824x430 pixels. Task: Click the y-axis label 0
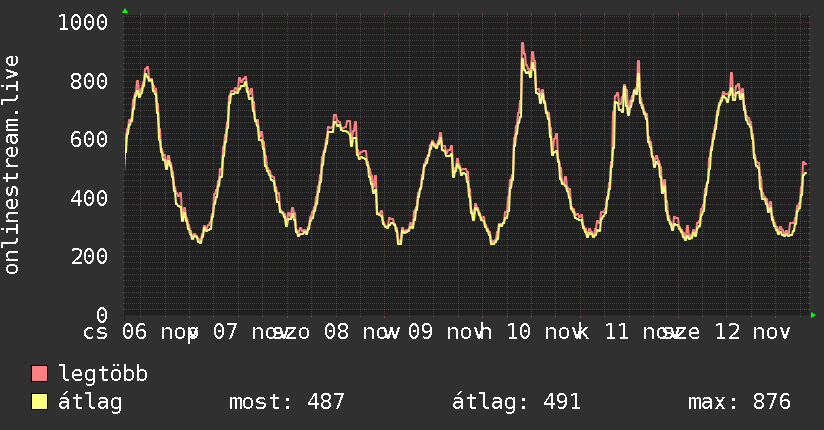(x=102, y=315)
